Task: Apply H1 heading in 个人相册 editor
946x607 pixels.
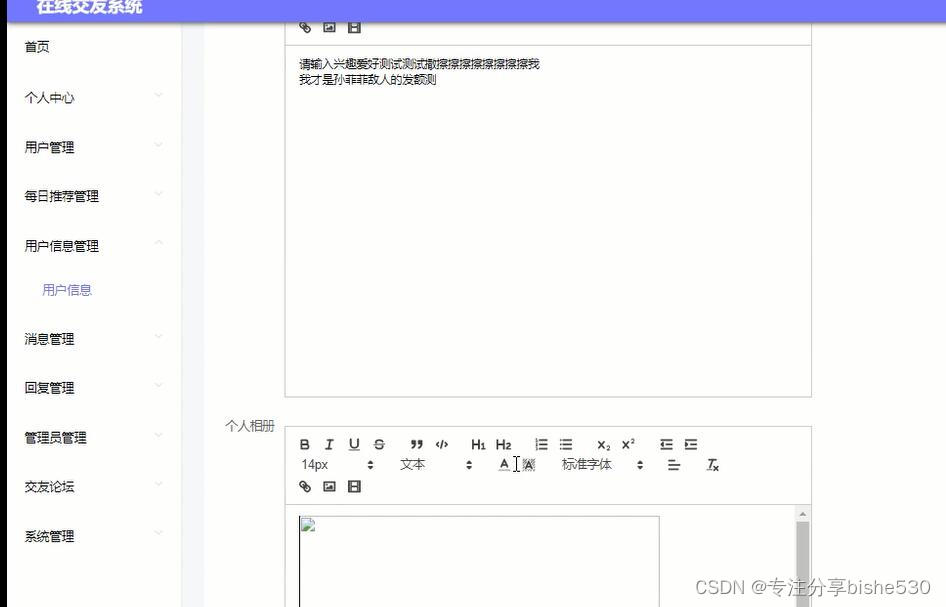Action: tap(478, 445)
